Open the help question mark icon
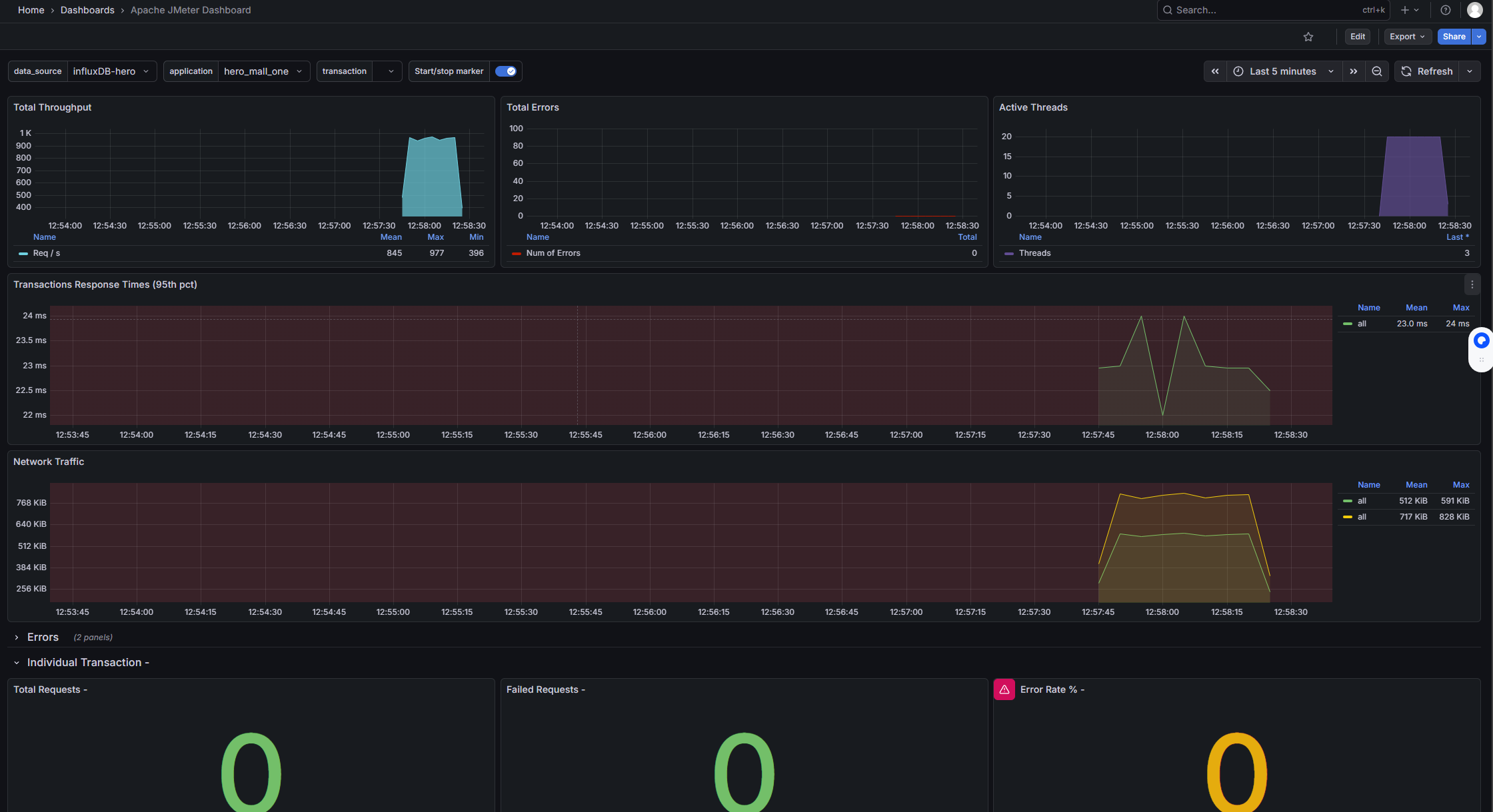Viewport: 1493px width, 812px height. [x=1445, y=10]
